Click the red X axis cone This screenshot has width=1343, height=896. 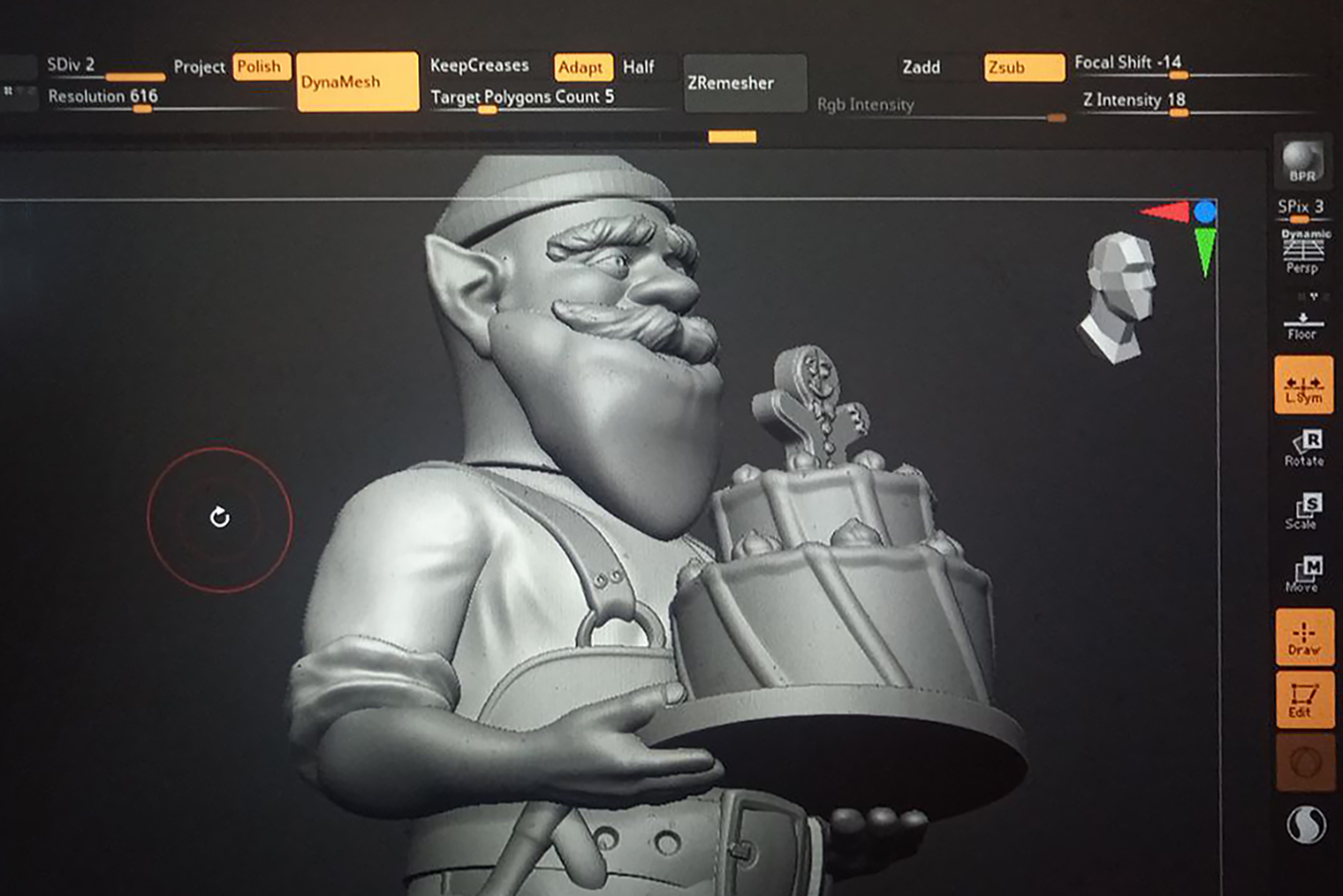pos(1166,212)
